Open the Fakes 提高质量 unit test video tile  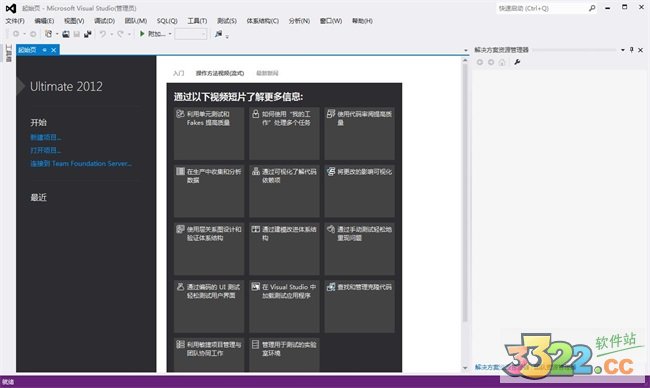coord(209,133)
